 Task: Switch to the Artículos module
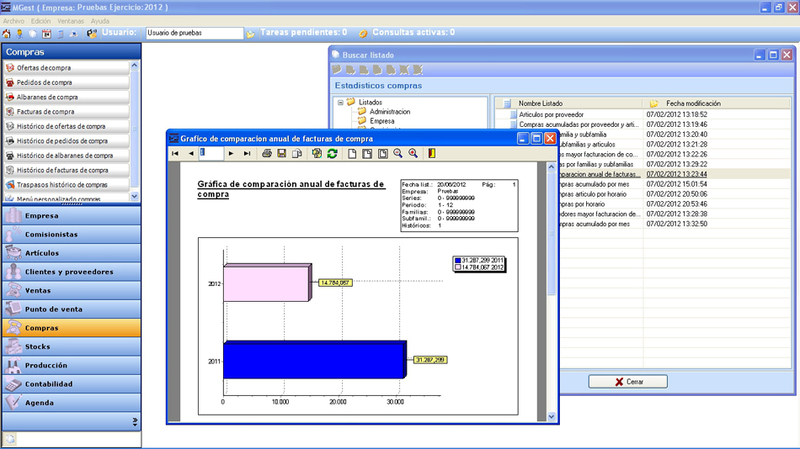[x=71, y=253]
